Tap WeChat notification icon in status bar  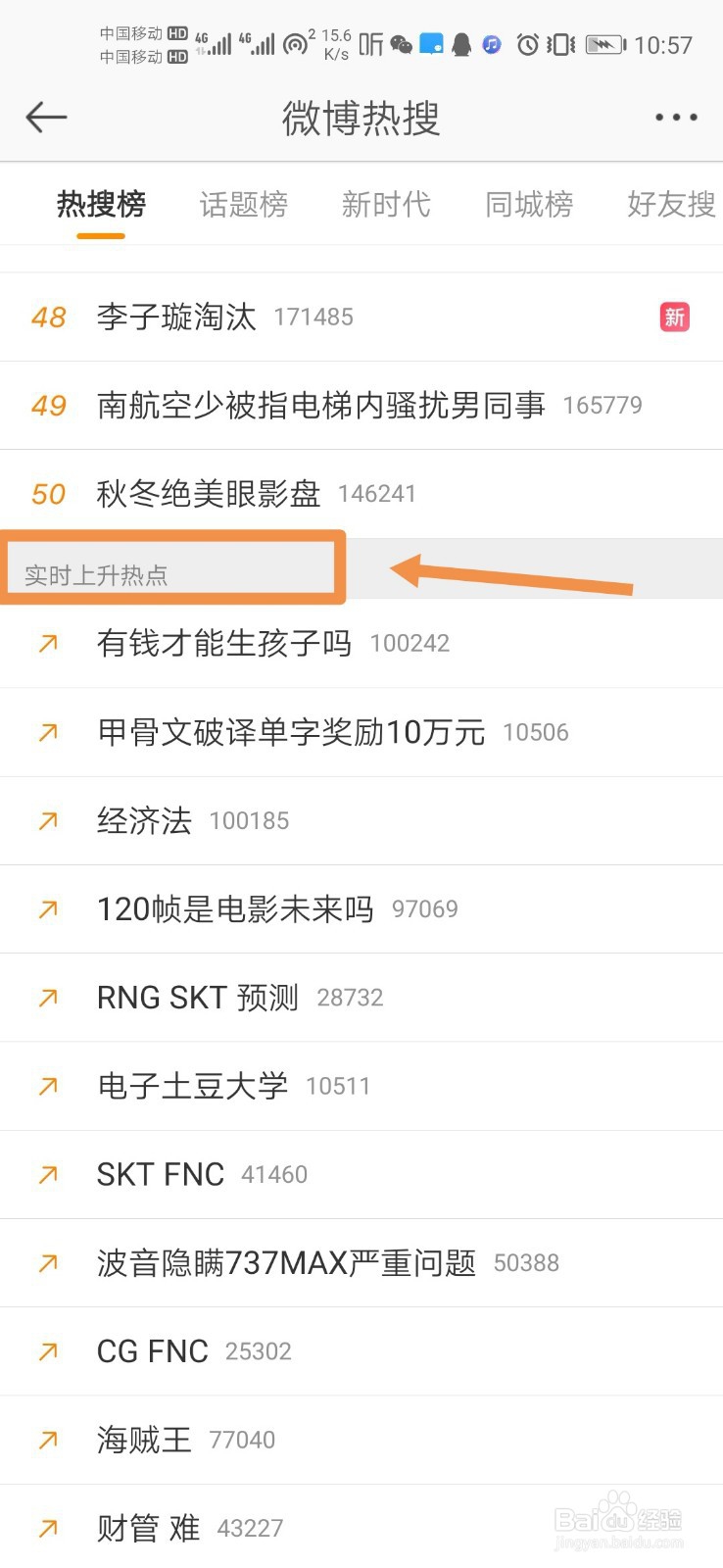tap(402, 44)
